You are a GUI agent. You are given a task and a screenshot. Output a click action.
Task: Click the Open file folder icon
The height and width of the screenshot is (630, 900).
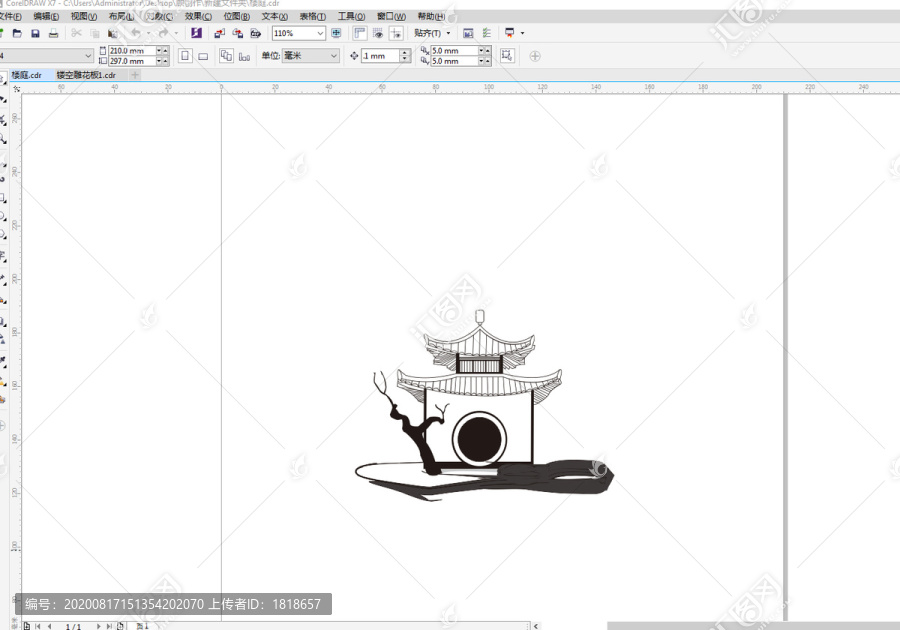point(17,33)
